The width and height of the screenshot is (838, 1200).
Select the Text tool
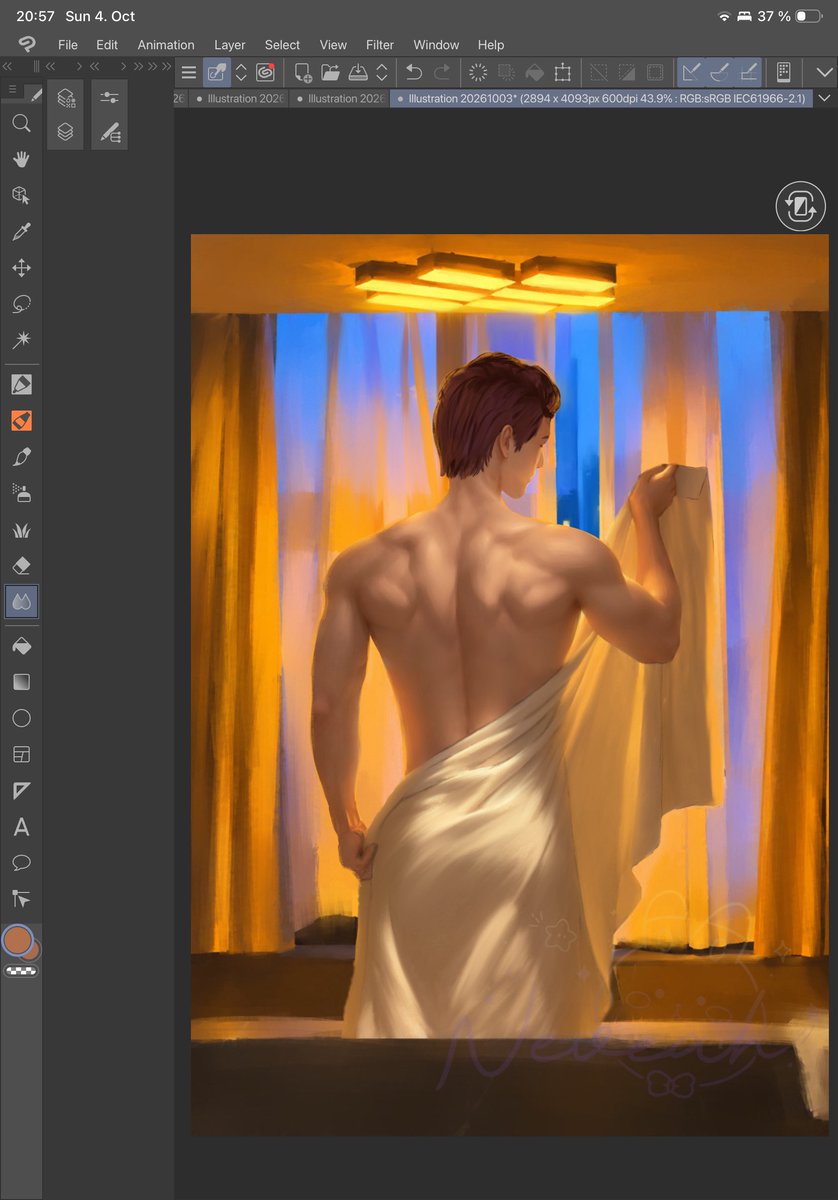(x=21, y=827)
